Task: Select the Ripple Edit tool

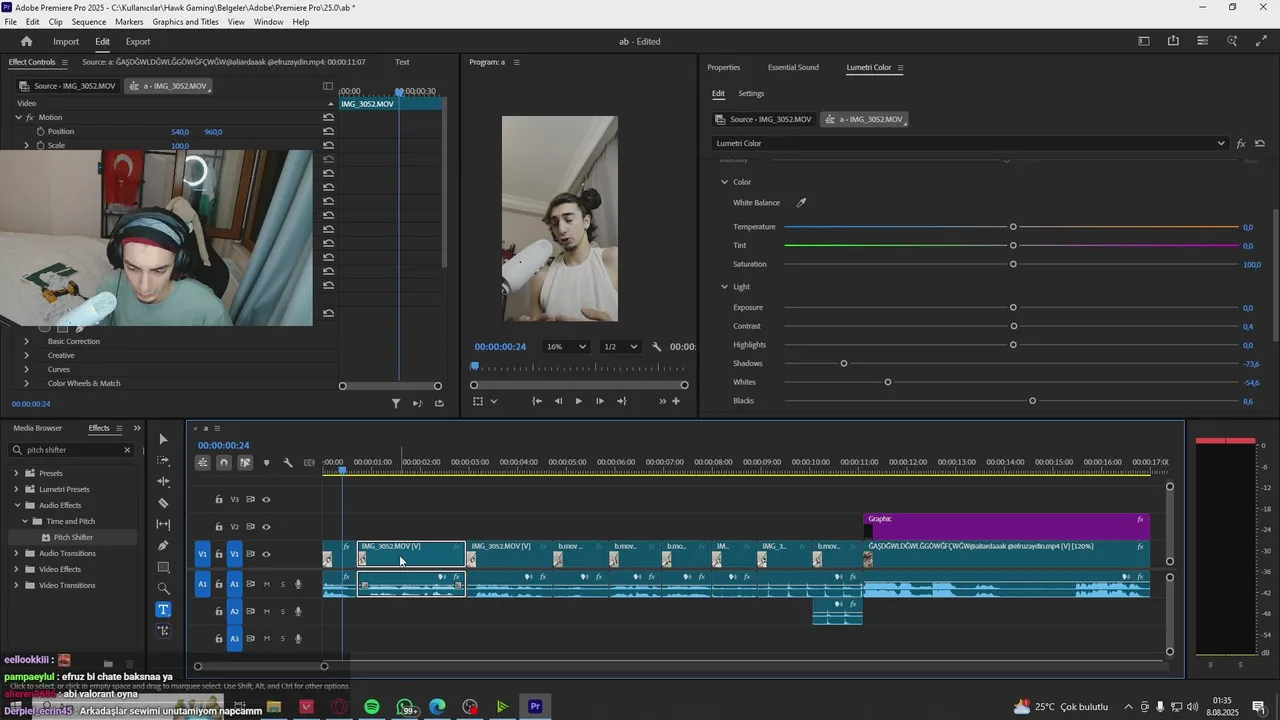Action: tap(163, 482)
